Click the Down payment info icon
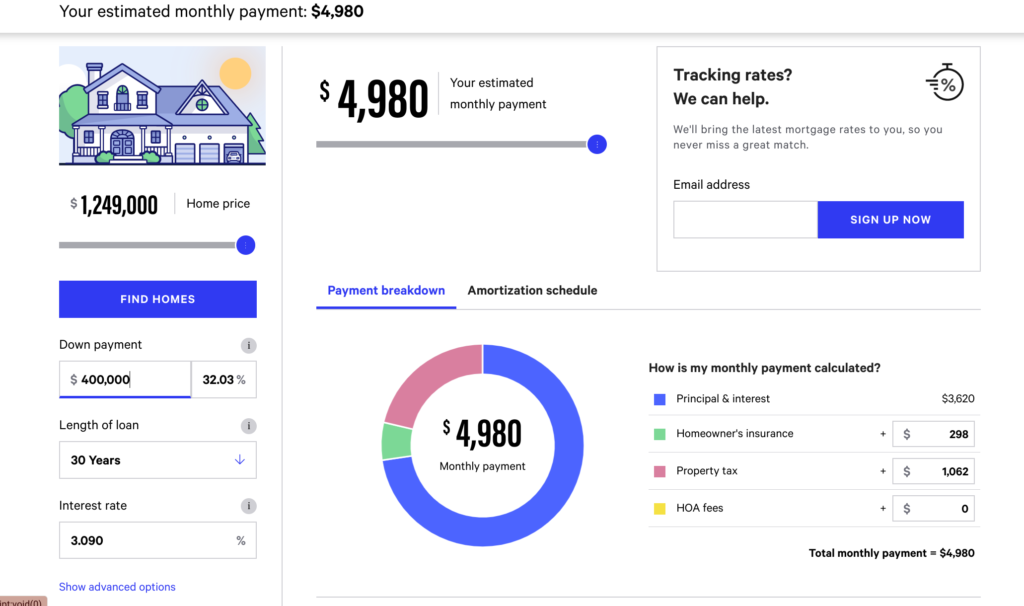Image resolution: width=1024 pixels, height=606 pixels. tap(248, 346)
